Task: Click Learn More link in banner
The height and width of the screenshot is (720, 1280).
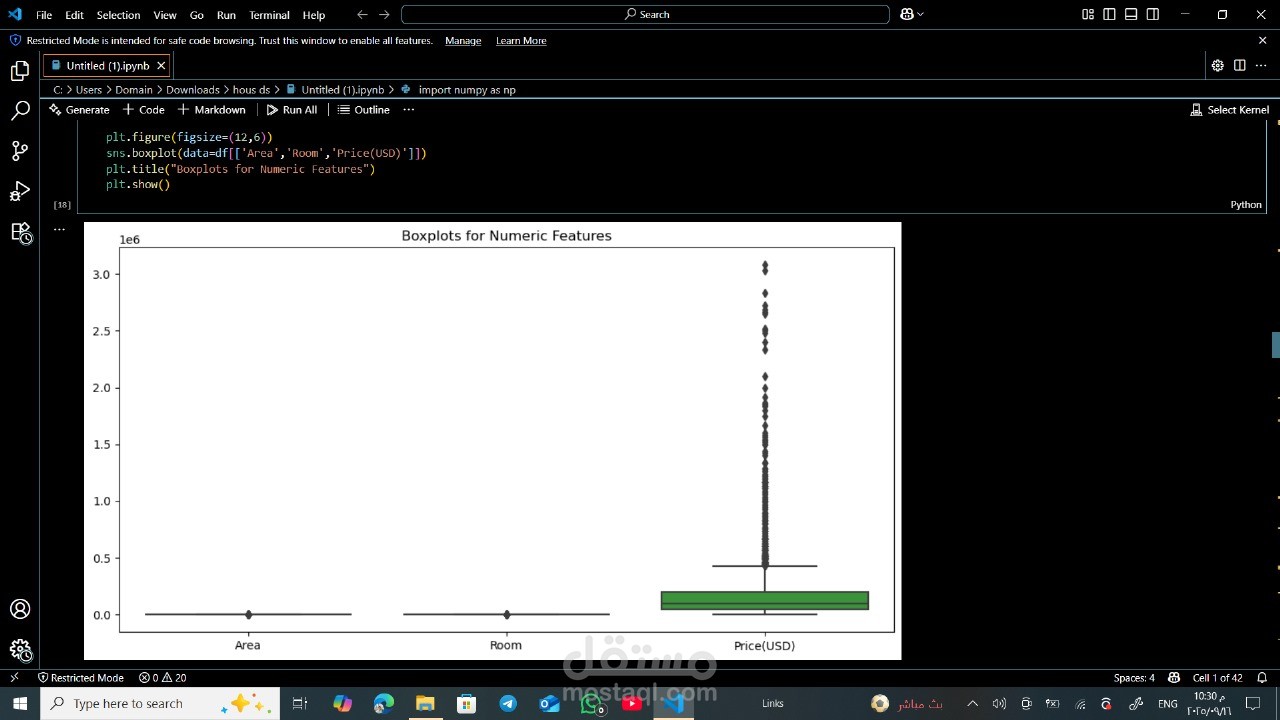Action: pos(521,41)
